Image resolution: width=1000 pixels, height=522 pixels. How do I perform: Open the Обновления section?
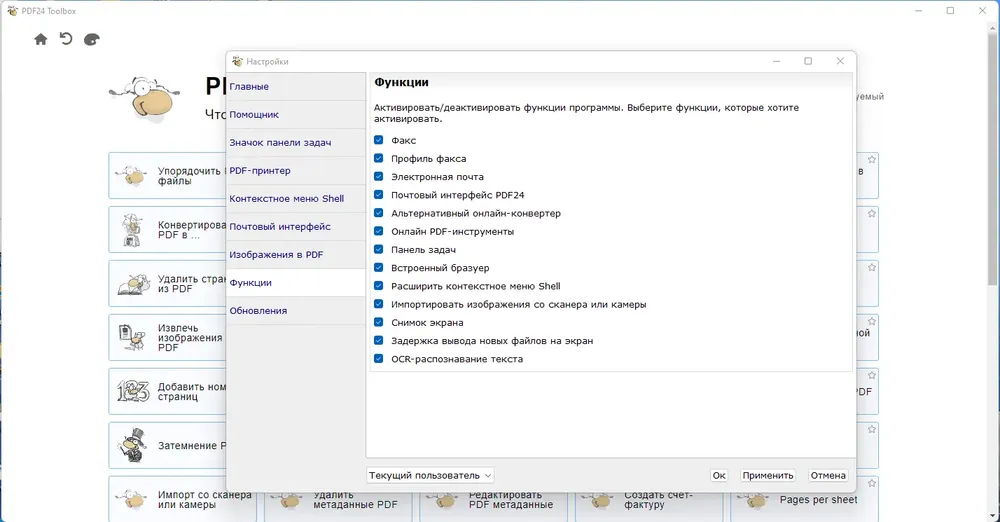(296, 311)
